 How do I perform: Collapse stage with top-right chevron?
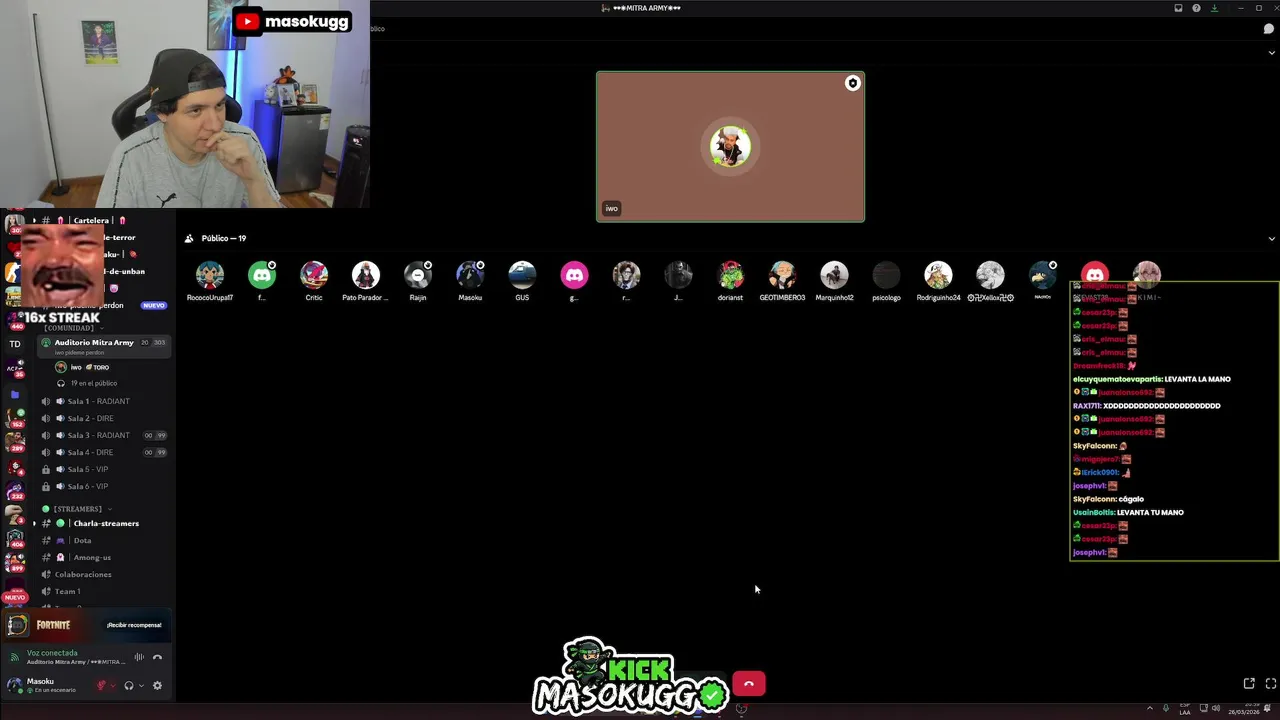point(1272,53)
